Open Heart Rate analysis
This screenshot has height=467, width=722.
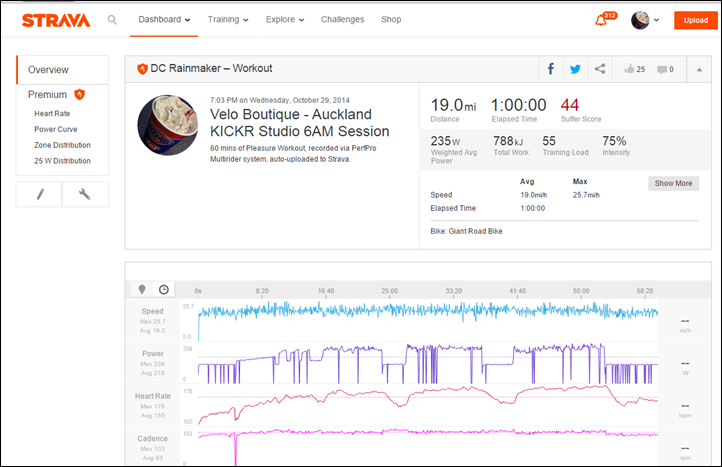coord(52,113)
